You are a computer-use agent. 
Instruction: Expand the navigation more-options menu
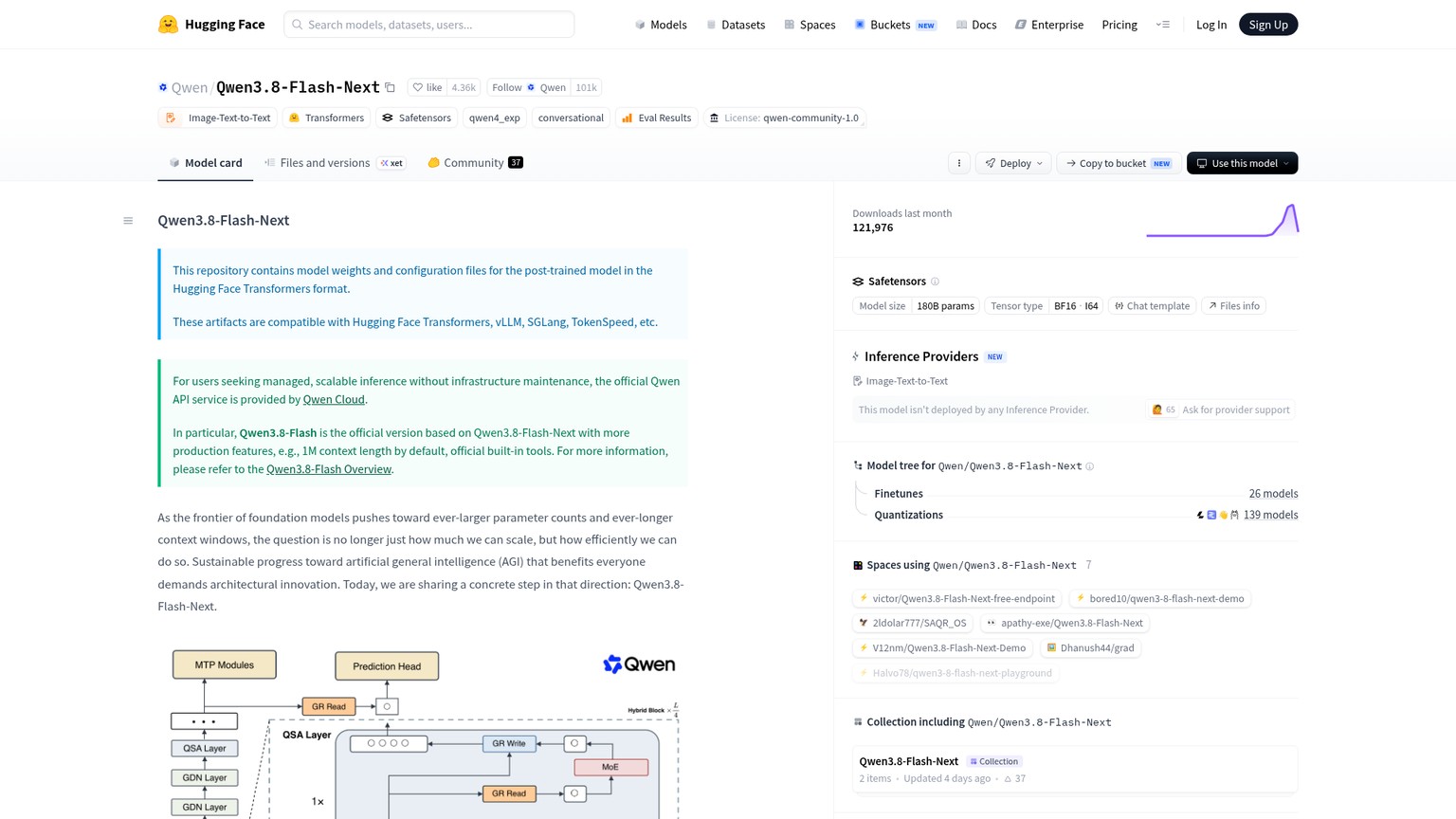[1163, 25]
